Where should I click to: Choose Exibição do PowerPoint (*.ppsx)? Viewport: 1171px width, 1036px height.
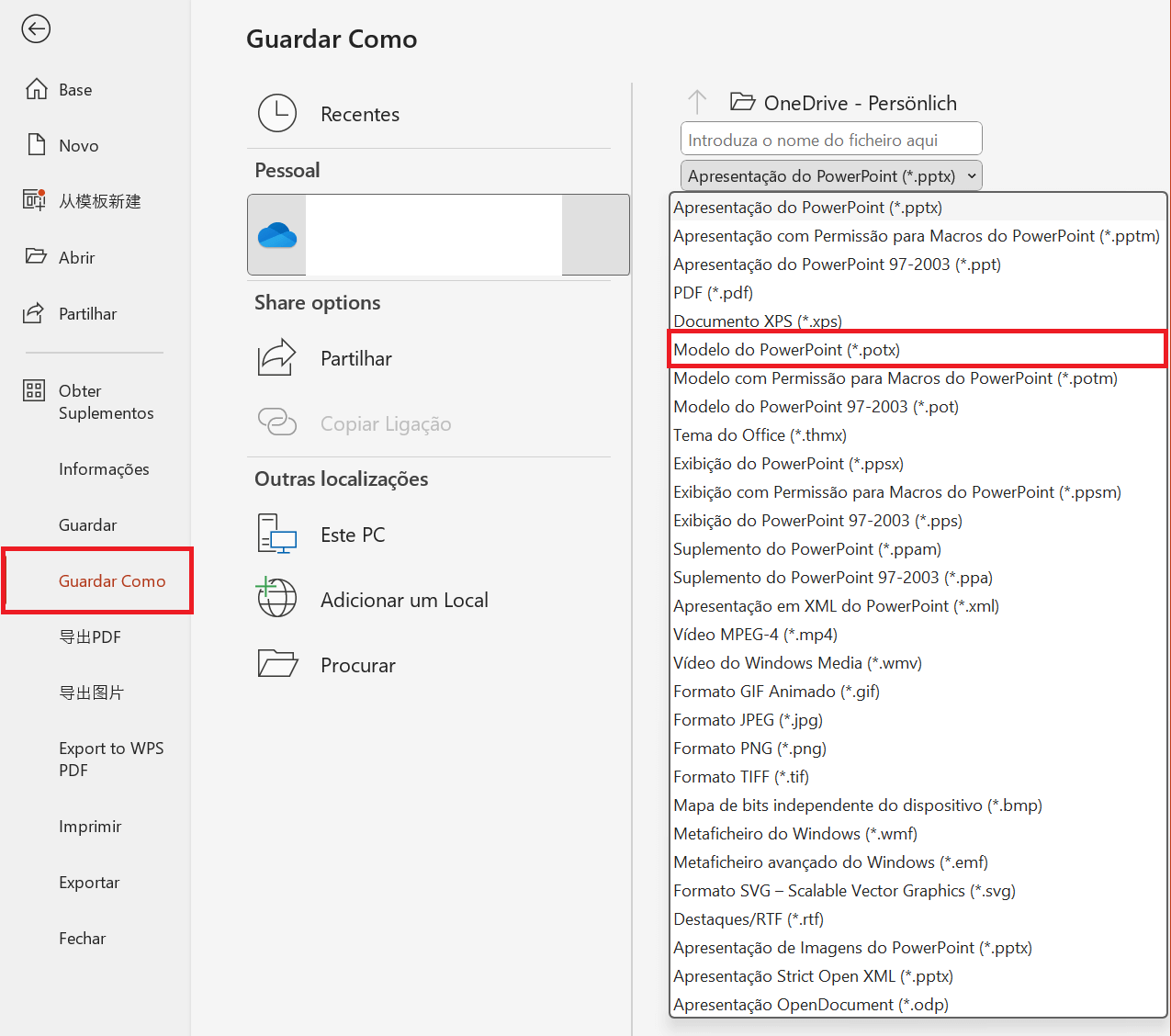pyautogui.click(x=918, y=464)
